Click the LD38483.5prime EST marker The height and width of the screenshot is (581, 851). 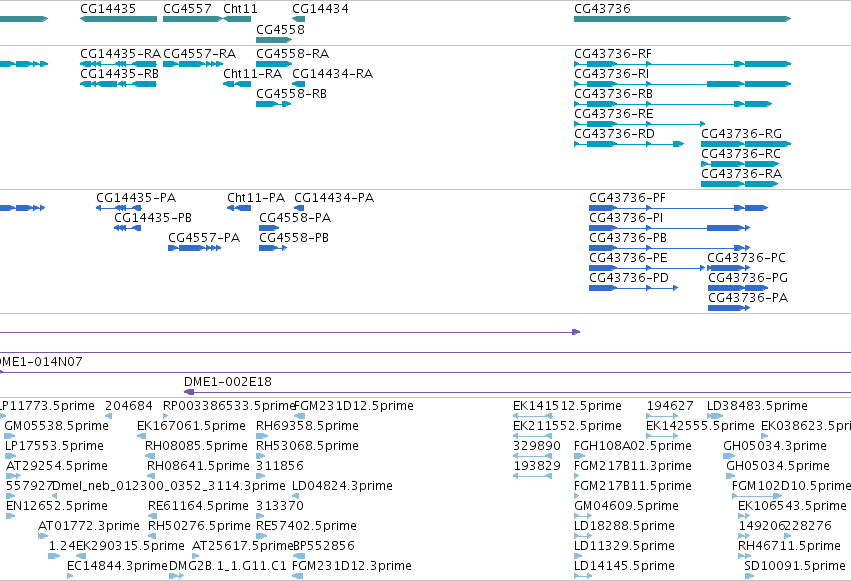tap(715, 416)
